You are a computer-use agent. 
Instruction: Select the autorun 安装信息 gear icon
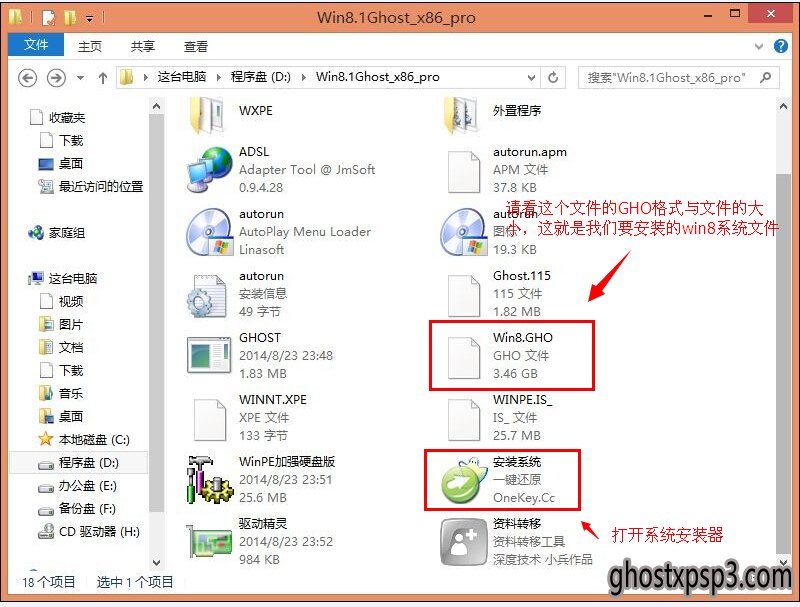pos(206,296)
